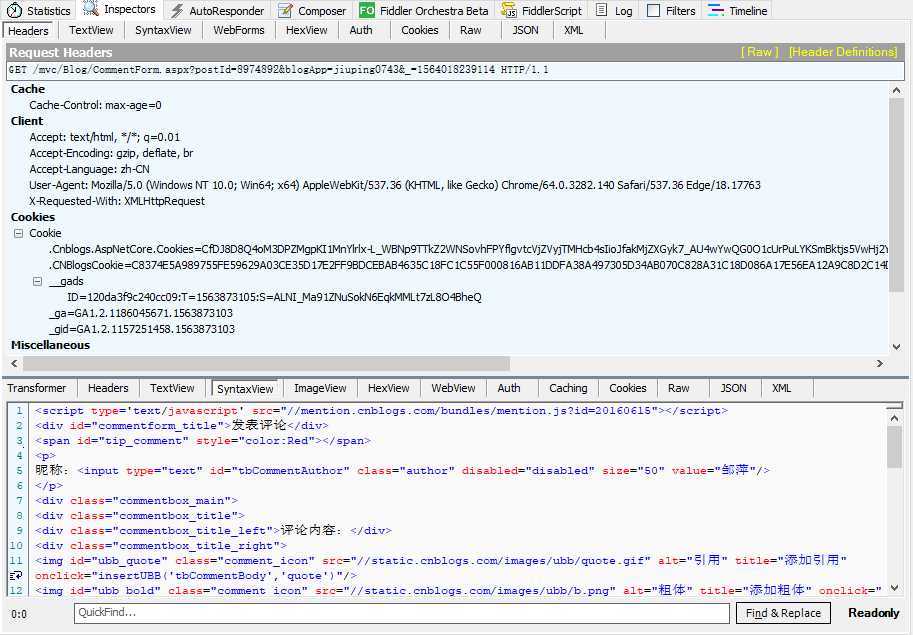The image size is (913, 635).
Task: Select the _gid=GA1.2.1157251458 cookie row
Action: click(x=142, y=329)
